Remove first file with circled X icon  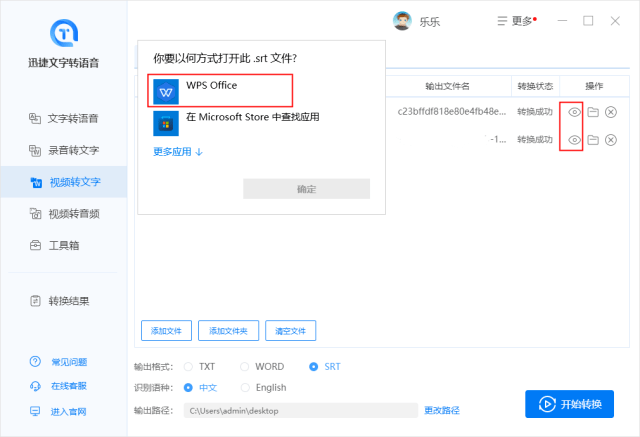(x=611, y=112)
